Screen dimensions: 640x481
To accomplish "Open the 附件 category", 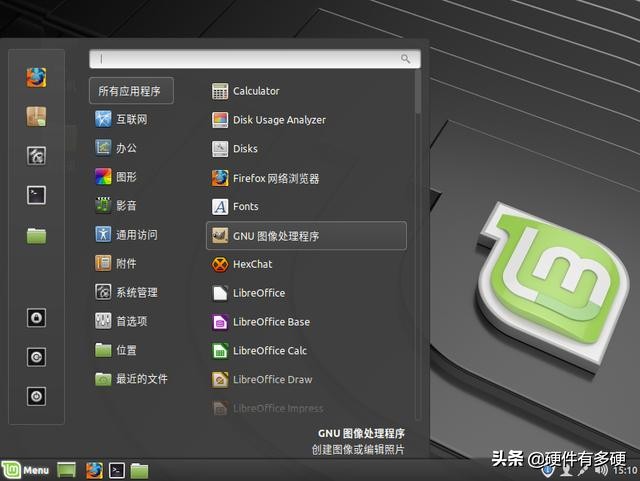I will coord(116,263).
